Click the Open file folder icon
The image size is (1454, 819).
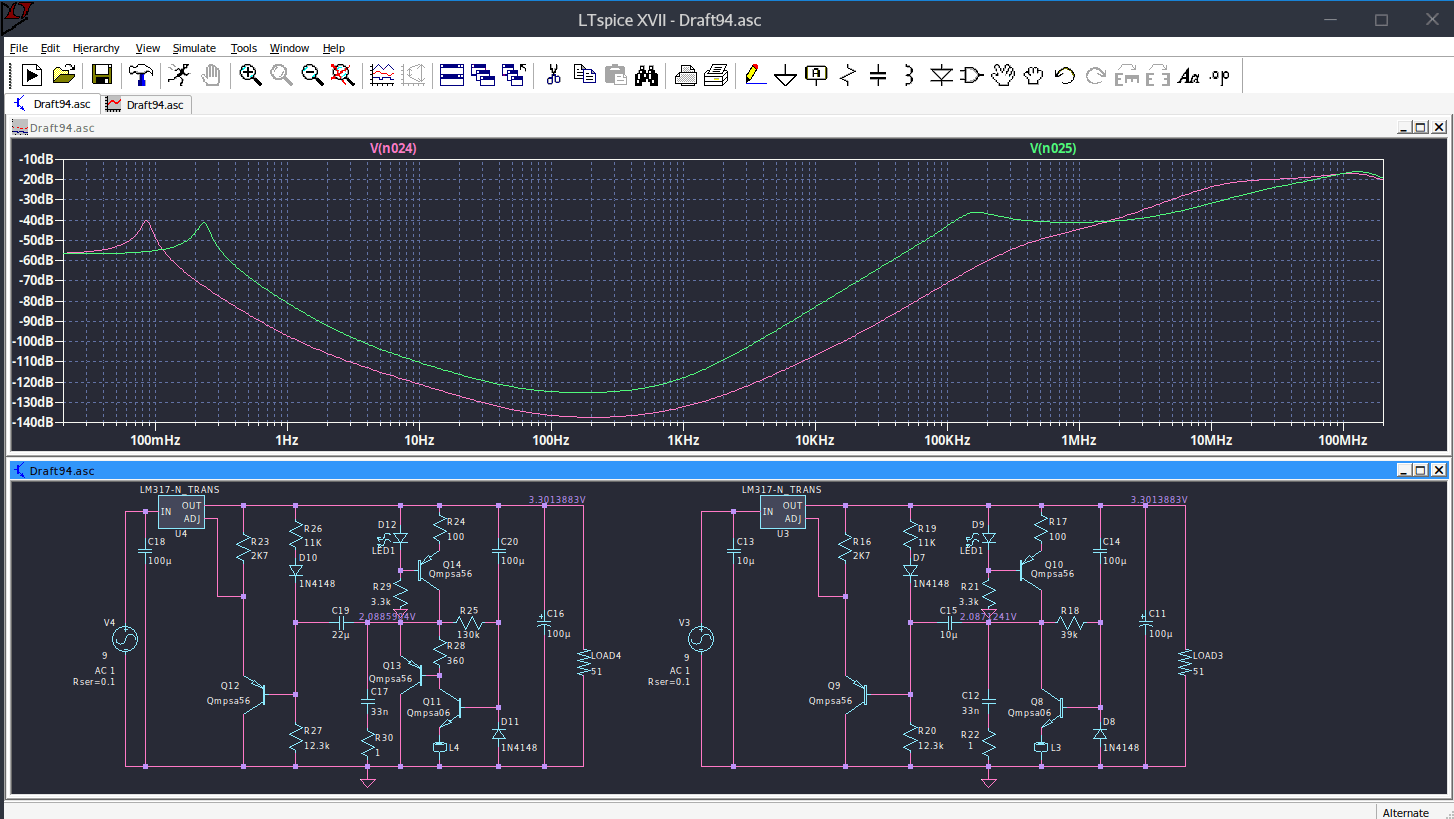63,75
